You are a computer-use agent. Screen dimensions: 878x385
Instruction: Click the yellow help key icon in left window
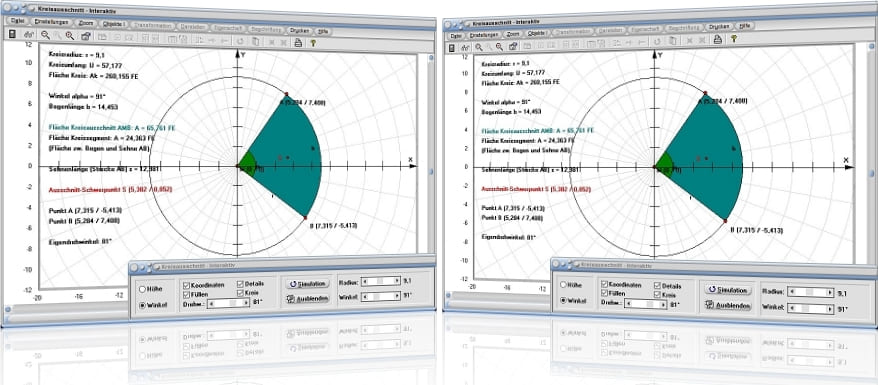[313, 43]
